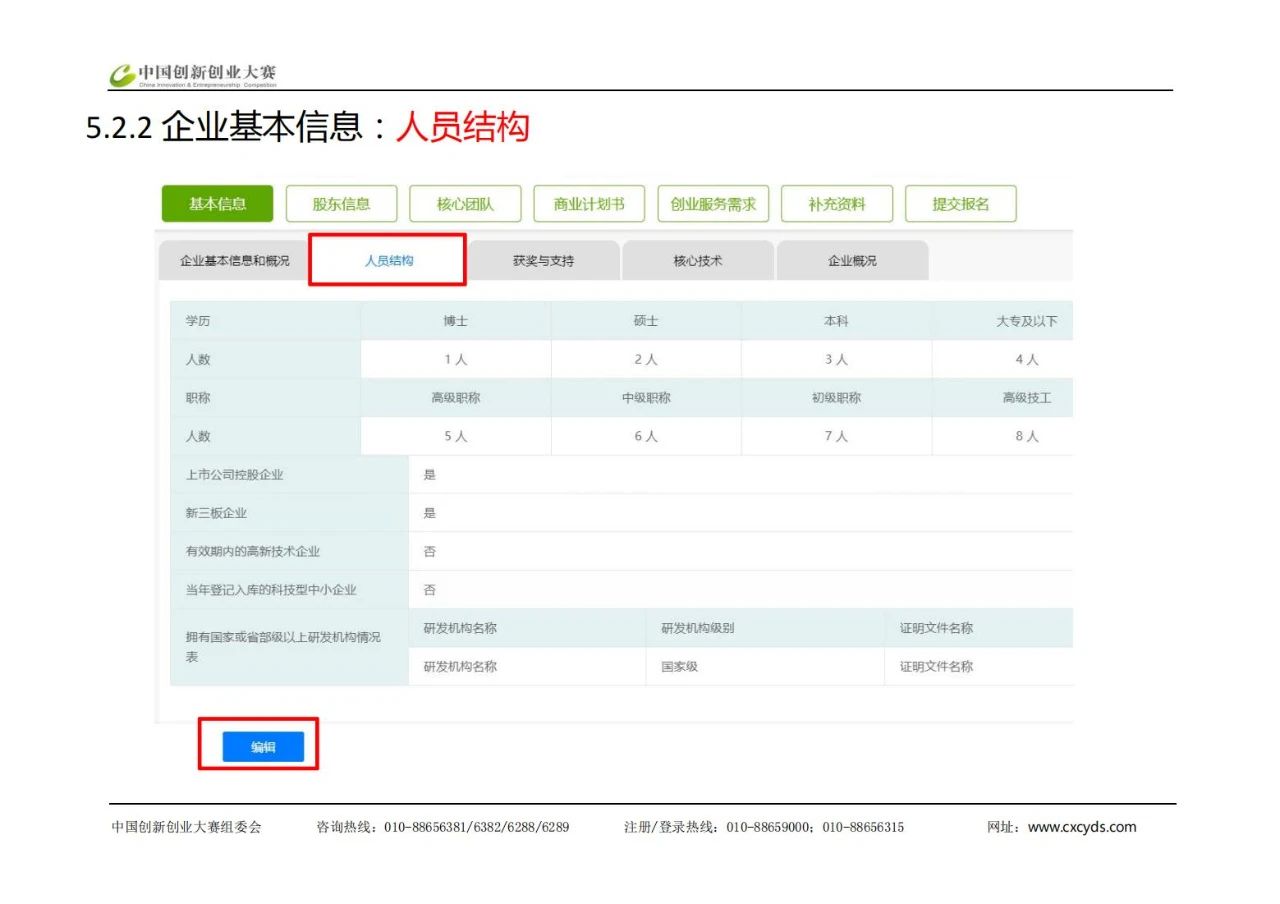Viewport: 1280px width, 904px height.
Task: Open the 基本信息 main tab
Action: pyautogui.click(x=217, y=204)
